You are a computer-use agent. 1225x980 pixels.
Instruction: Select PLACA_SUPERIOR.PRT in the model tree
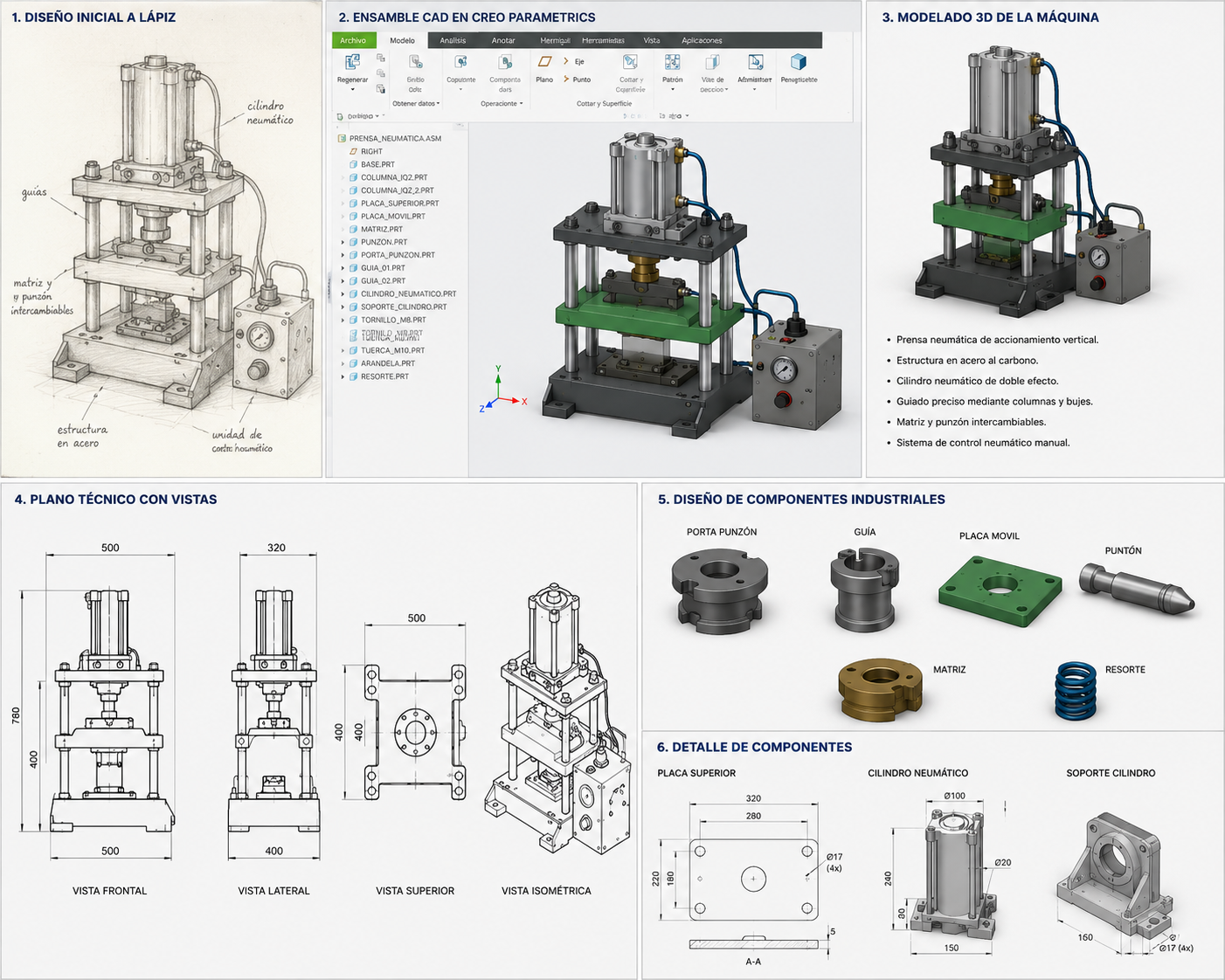pyautogui.click(x=400, y=204)
